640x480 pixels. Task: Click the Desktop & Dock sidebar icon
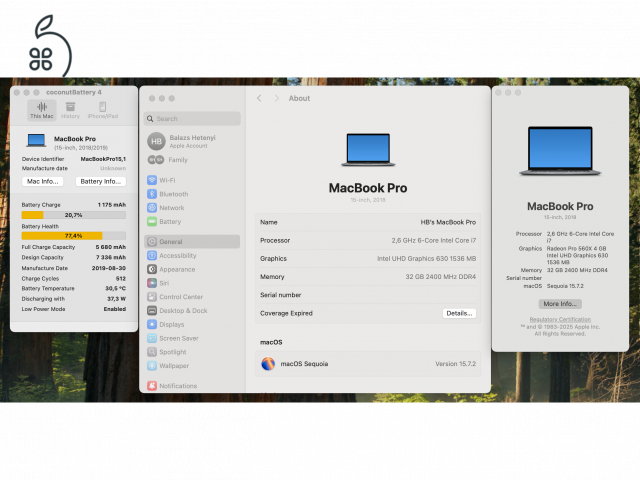coord(152,311)
